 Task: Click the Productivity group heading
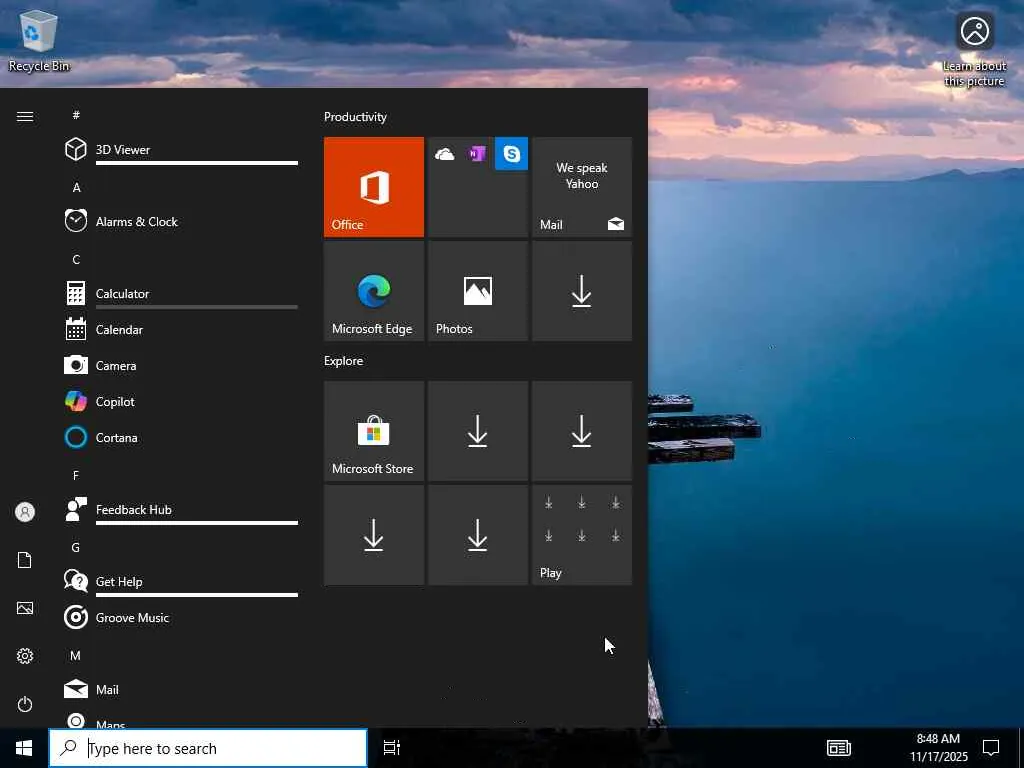point(355,117)
